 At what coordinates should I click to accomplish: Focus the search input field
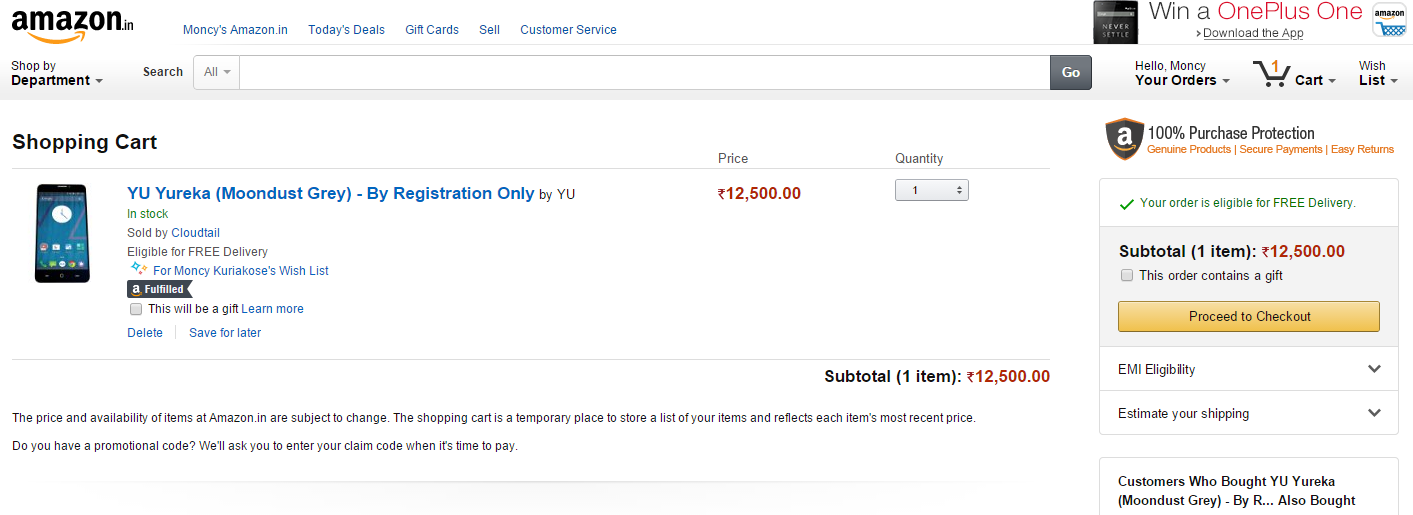(644, 72)
